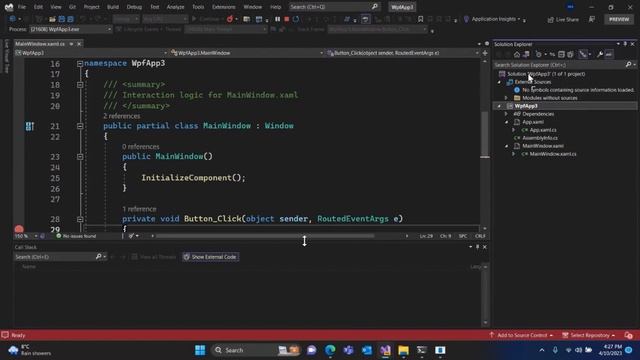Screen dimensions: 640x360
Task: Toggle Show External Code in Call Stack
Action: tap(211, 257)
